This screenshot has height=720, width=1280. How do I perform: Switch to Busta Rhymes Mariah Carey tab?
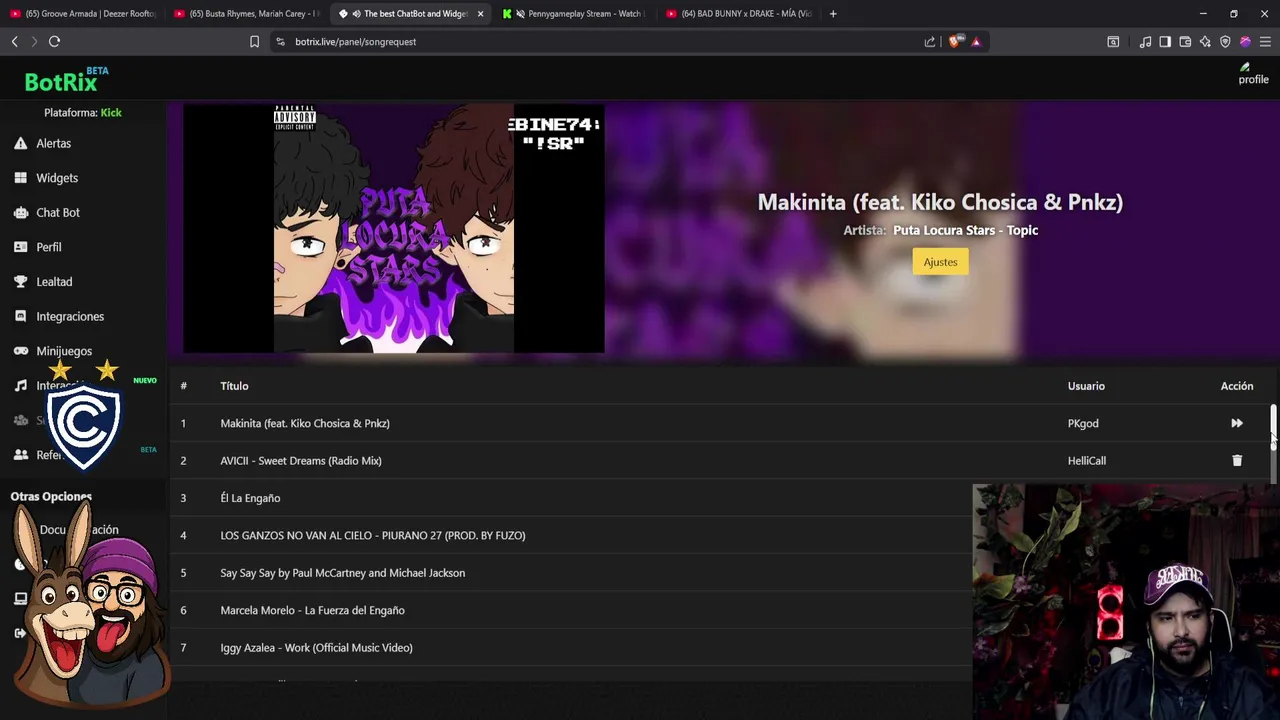246,14
